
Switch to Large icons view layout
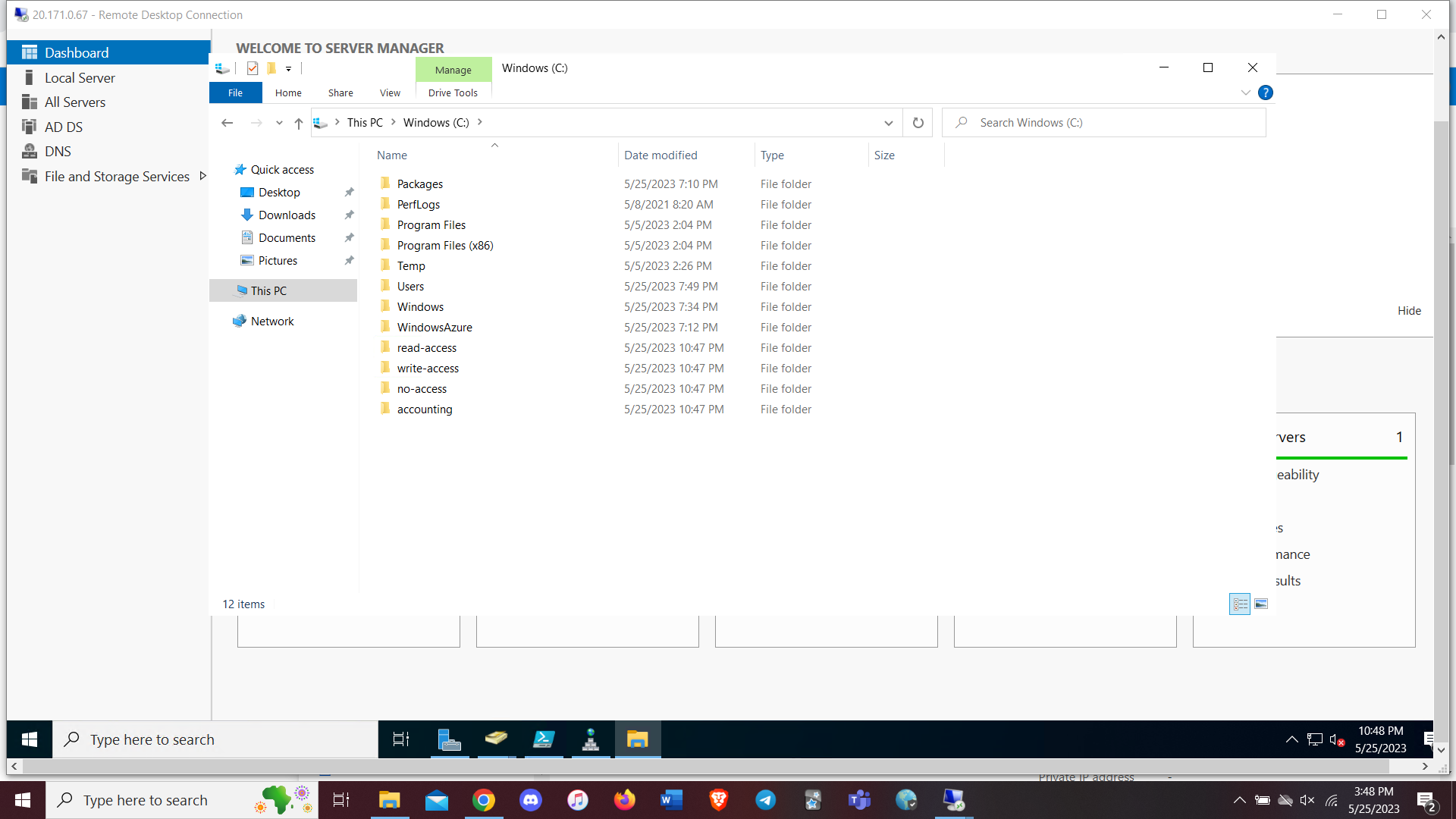coord(1261,604)
